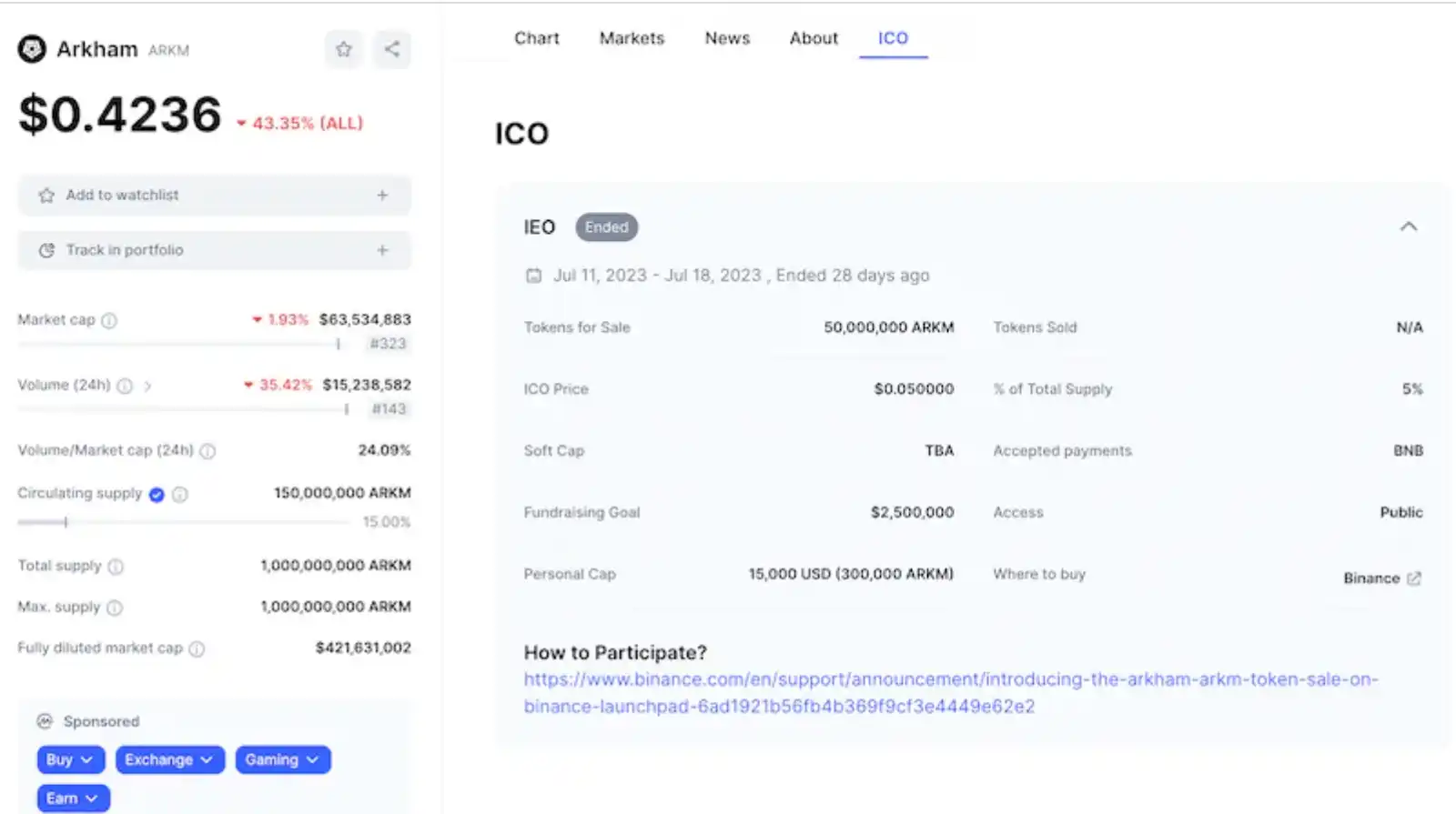Click Tokens Sold N/A value
This screenshot has height=814, width=1456.
(x=1410, y=327)
